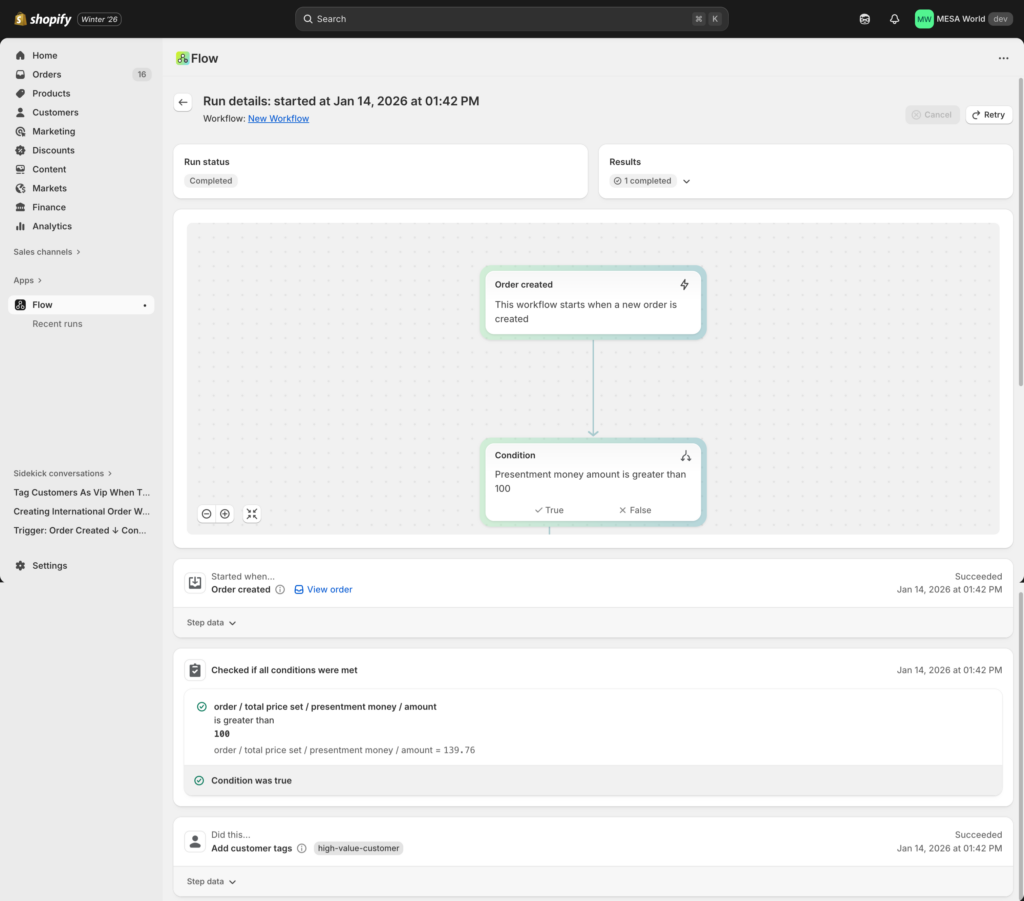Click the Retry button
1024x901 pixels.
click(x=988, y=114)
